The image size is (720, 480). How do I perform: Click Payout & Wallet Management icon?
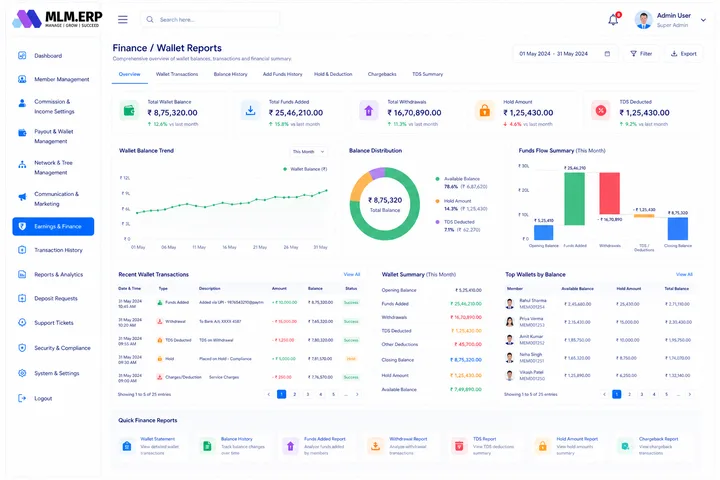[22, 133]
